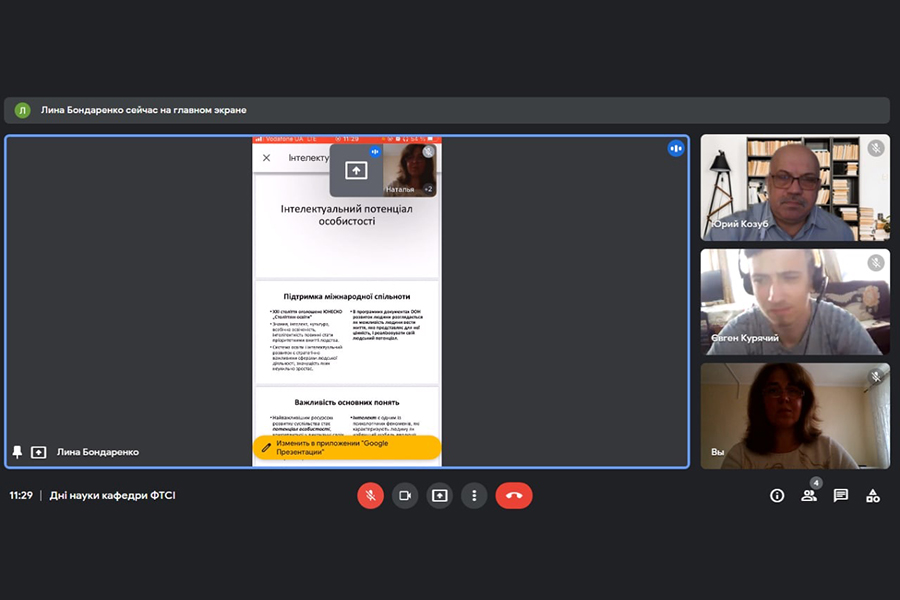The width and height of the screenshot is (900, 600).
Task: Click the muted mic icon on Юрий Козуб's tile
Action: 876,149
